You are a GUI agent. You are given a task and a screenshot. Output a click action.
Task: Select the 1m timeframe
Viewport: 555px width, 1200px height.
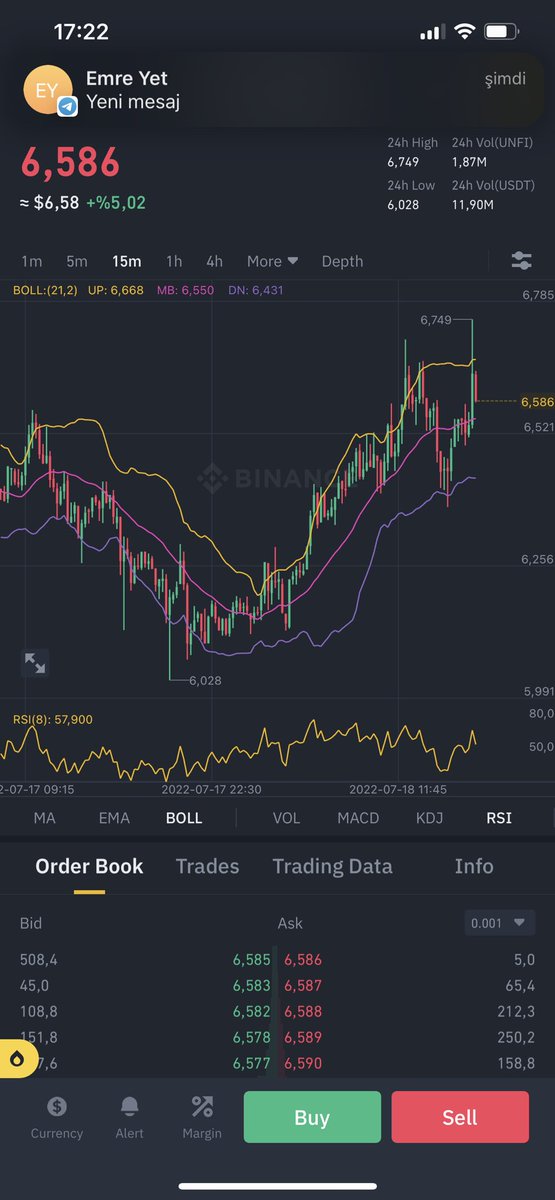tap(32, 261)
